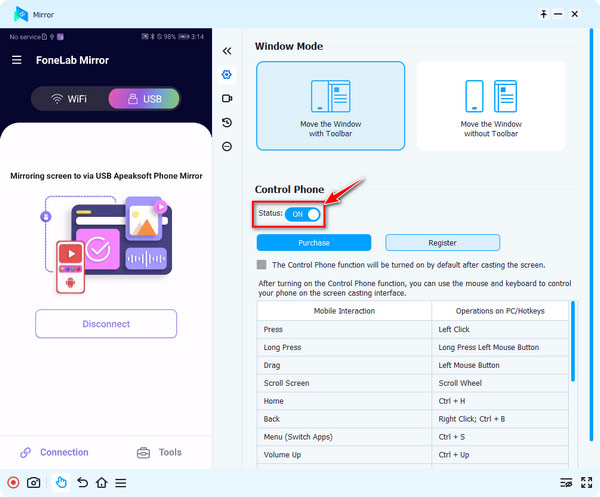
Task: Open the bottom toolbar menu lines icon
Action: pyautogui.click(x=121, y=483)
